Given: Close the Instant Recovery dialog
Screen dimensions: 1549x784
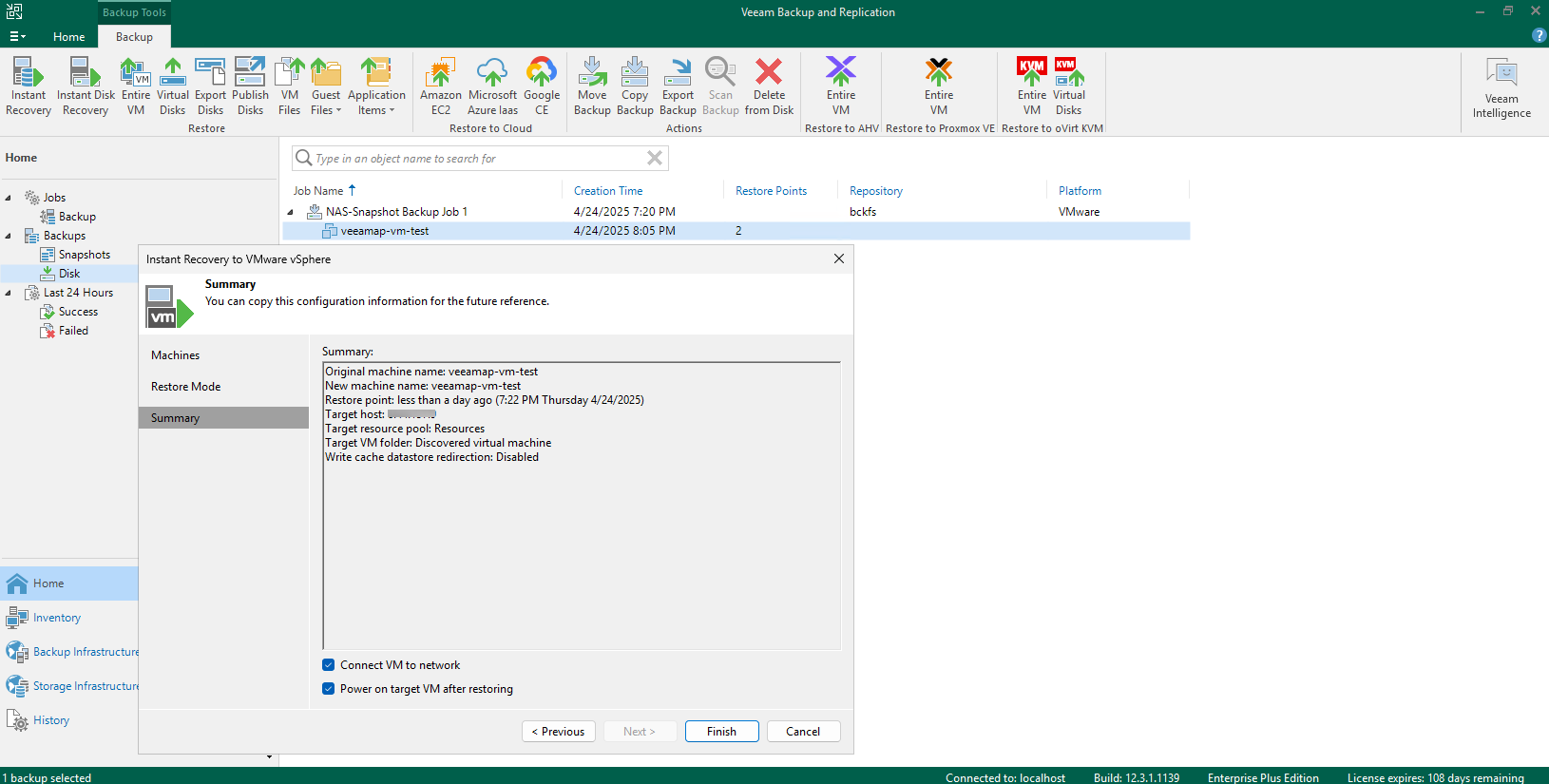Looking at the screenshot, I should pos(839,258).
